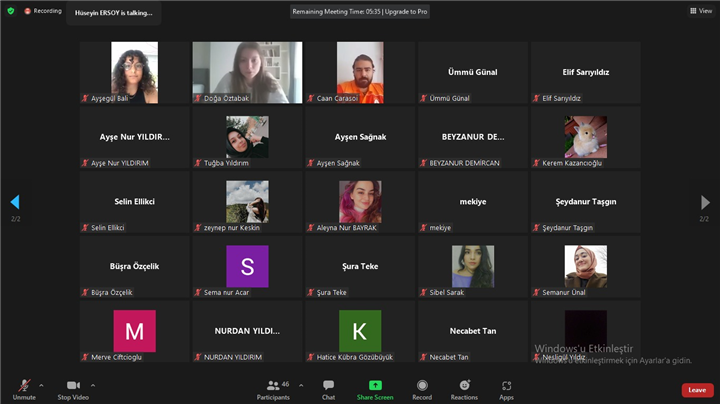Image resolution: width=720 pixels, height=404 pixels.
Task: Select BEYZANUR DEMİRCAN participant tile
Action: coord(473,137)
